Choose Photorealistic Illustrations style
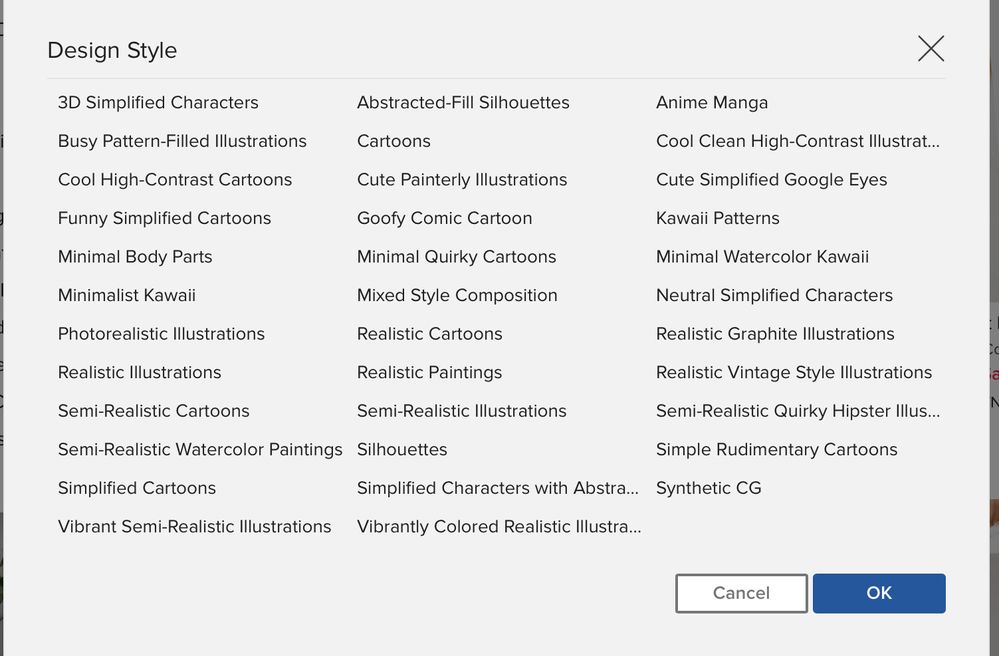Image resolution: width=999 pixels, height=656 pixels. [161, 334]
